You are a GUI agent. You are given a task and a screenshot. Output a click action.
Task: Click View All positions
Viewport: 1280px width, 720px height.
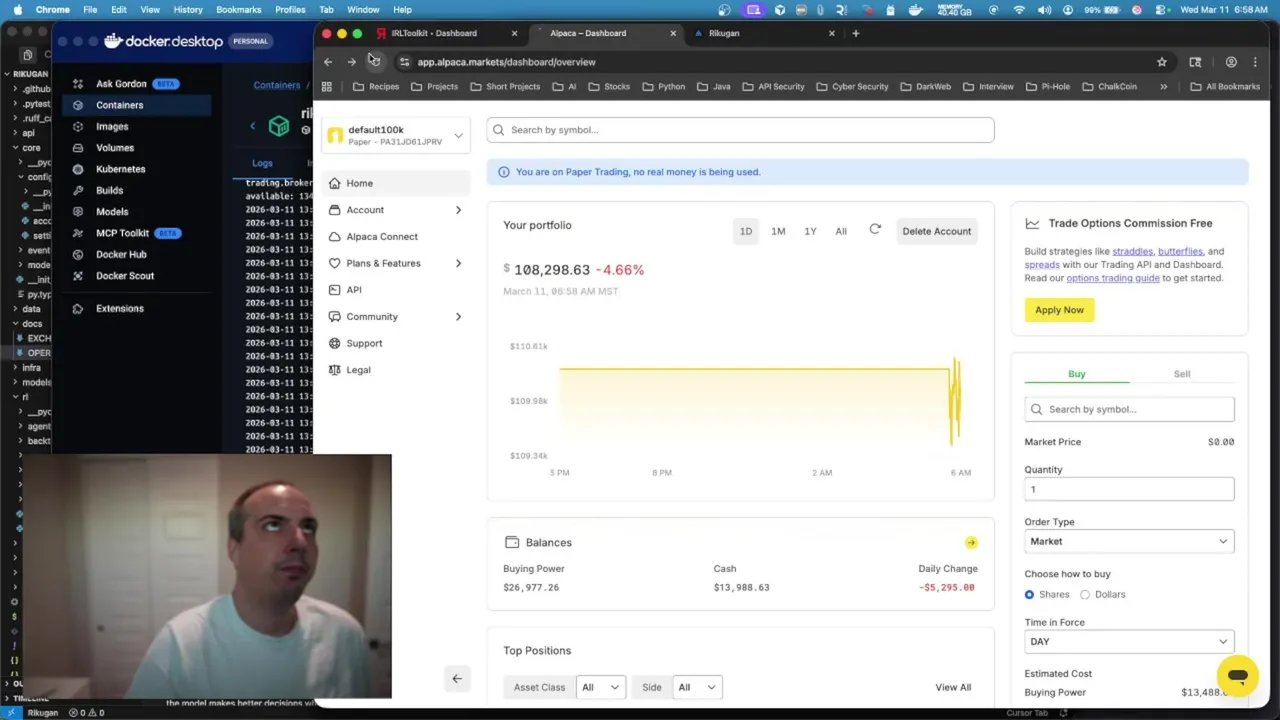[953, 687]
